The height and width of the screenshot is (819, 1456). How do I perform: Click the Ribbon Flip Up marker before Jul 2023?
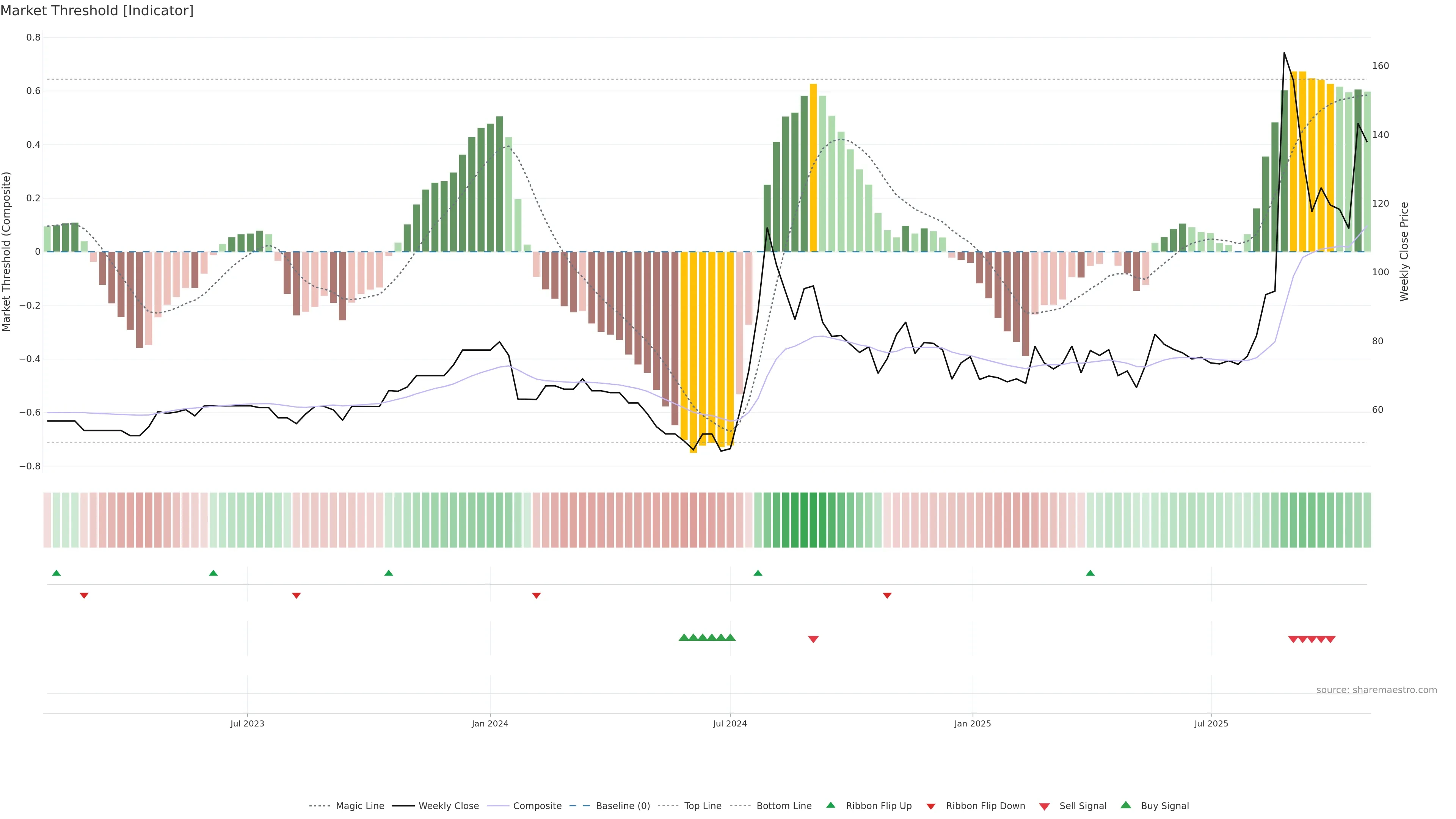(x=213, y=573)
